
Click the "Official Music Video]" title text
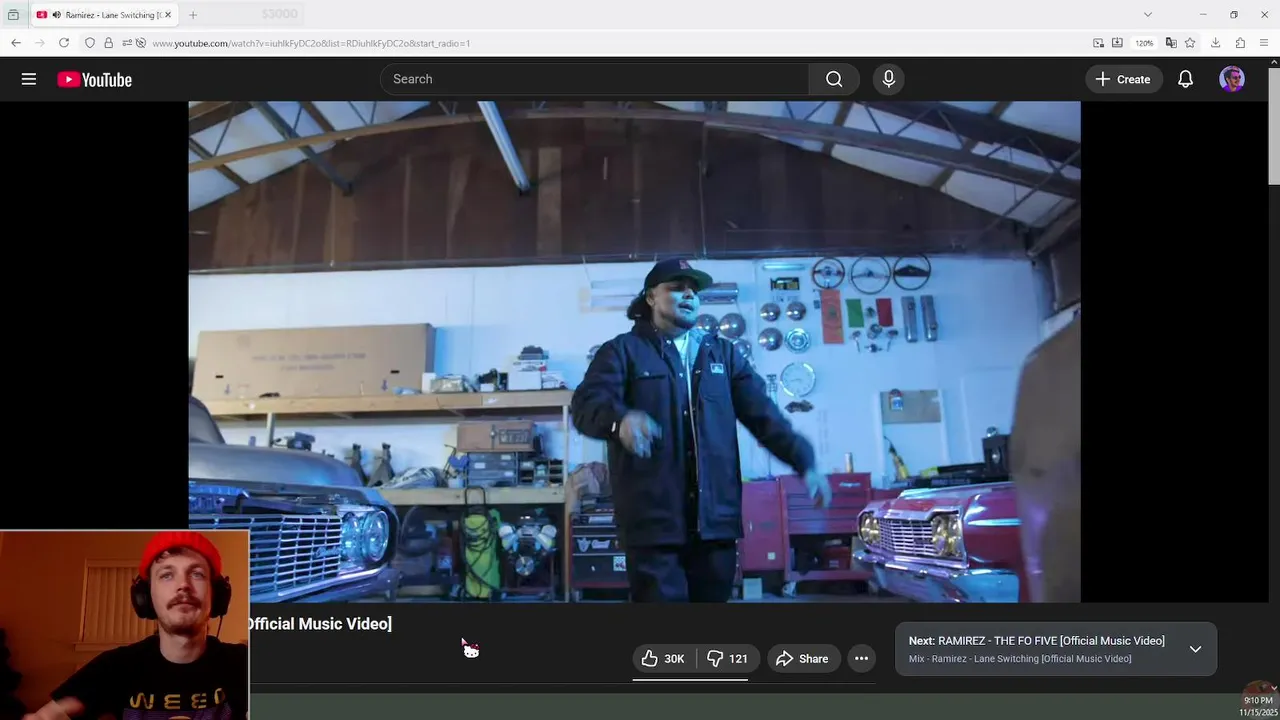320,624
